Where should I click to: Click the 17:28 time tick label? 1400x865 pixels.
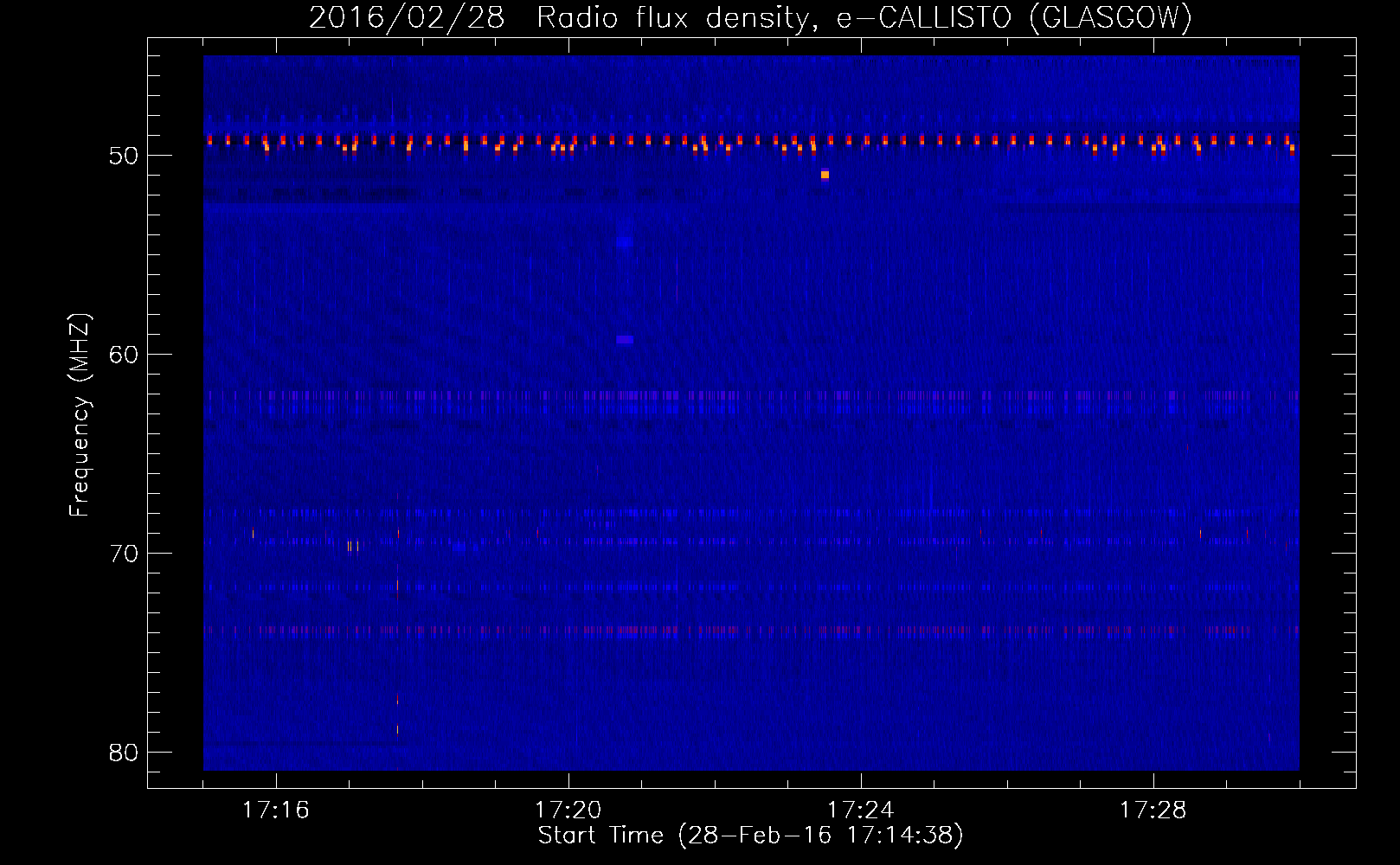pos(1153,811)
